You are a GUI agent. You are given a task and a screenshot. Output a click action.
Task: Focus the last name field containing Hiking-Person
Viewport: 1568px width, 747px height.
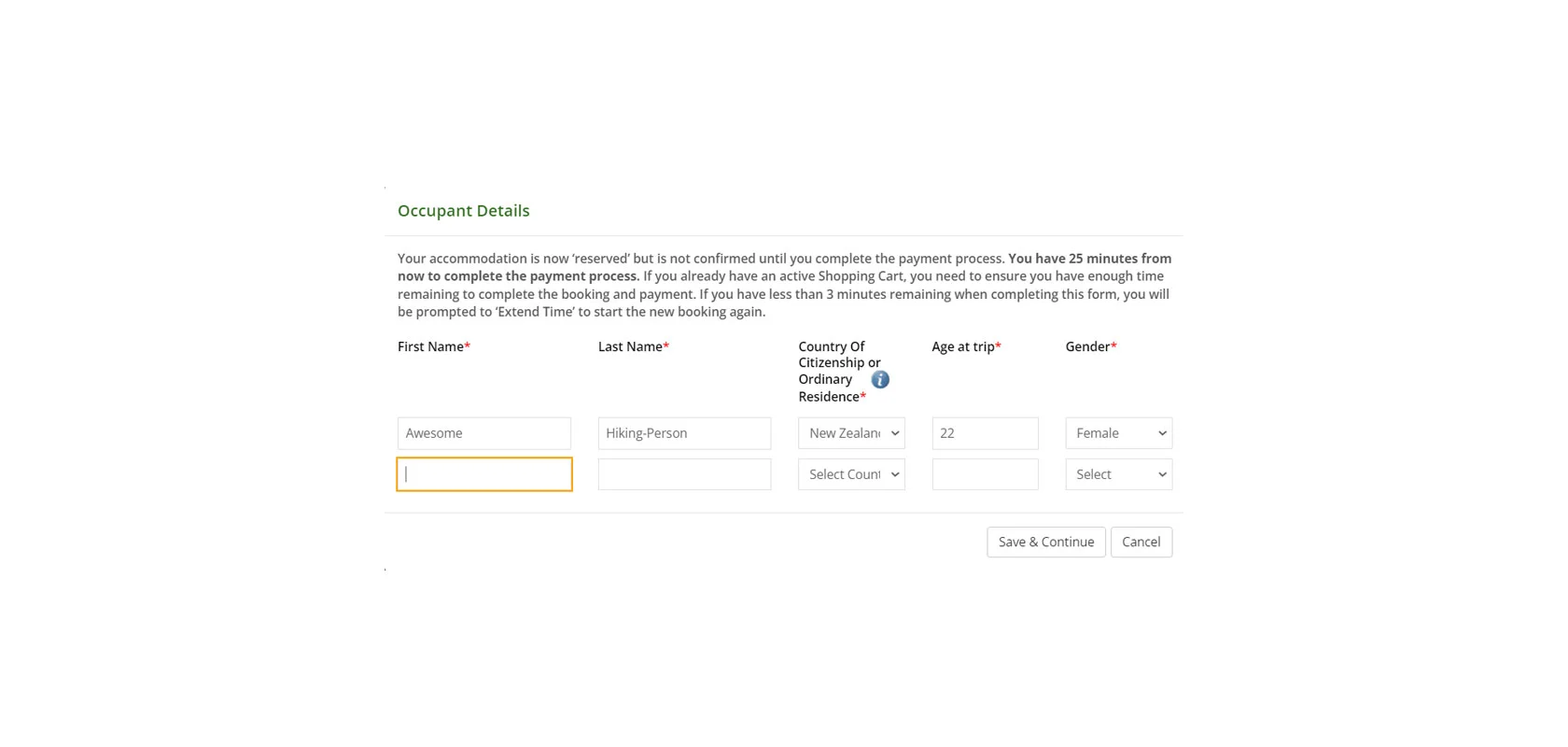(684, 433)
